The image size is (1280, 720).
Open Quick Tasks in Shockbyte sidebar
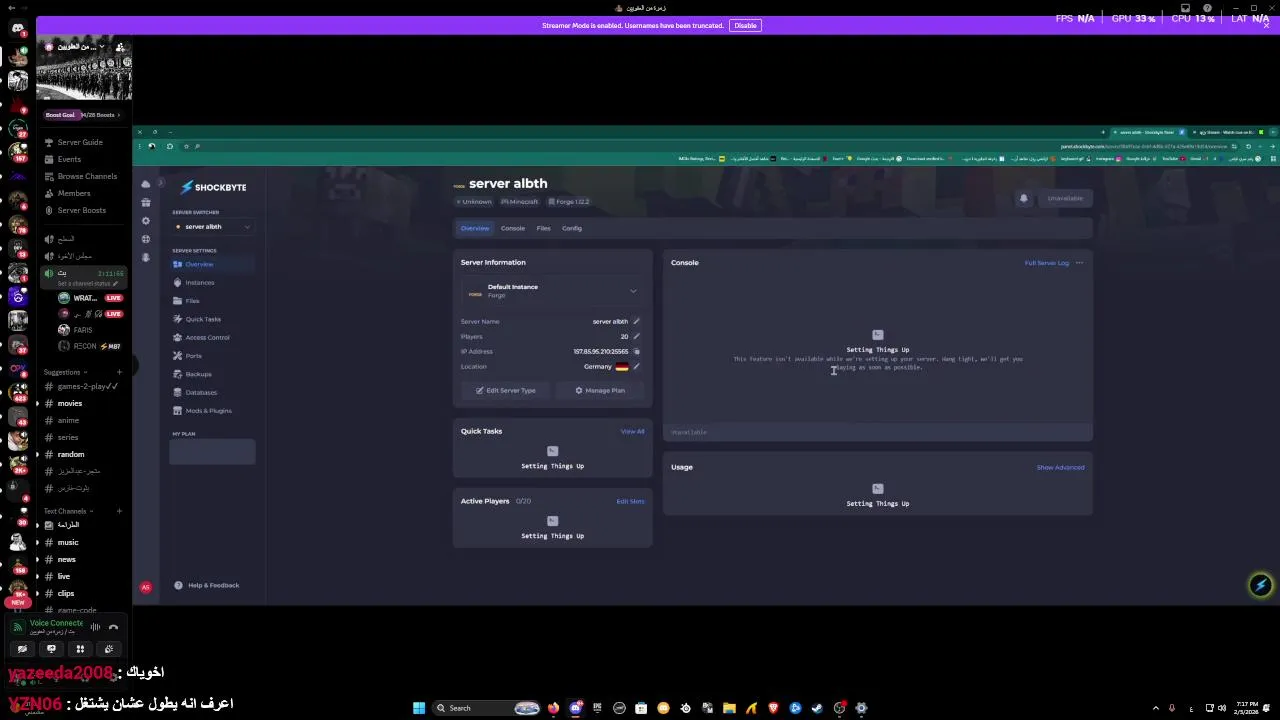[x=212, y=319]
